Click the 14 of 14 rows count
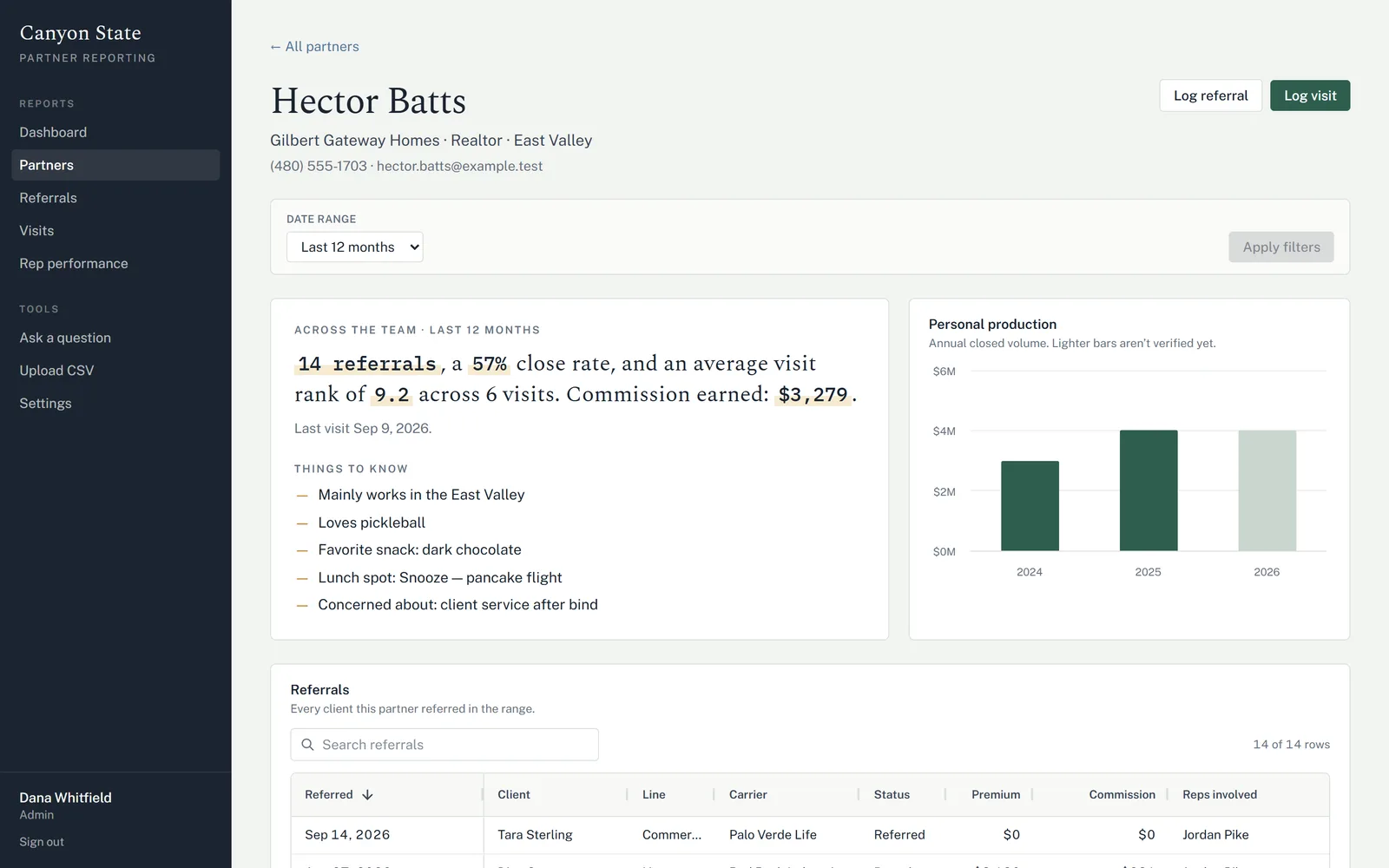The height and width of the screenshot is (868, 1389). tap(1291, 745)
